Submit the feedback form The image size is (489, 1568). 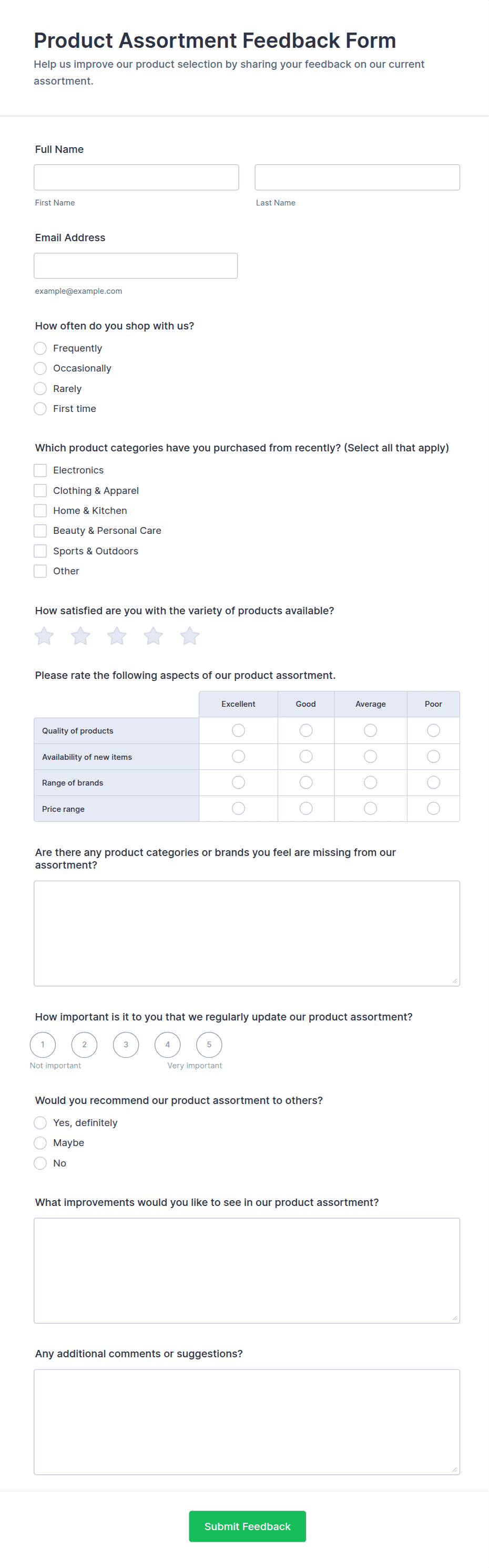[x=247, y=1526]
